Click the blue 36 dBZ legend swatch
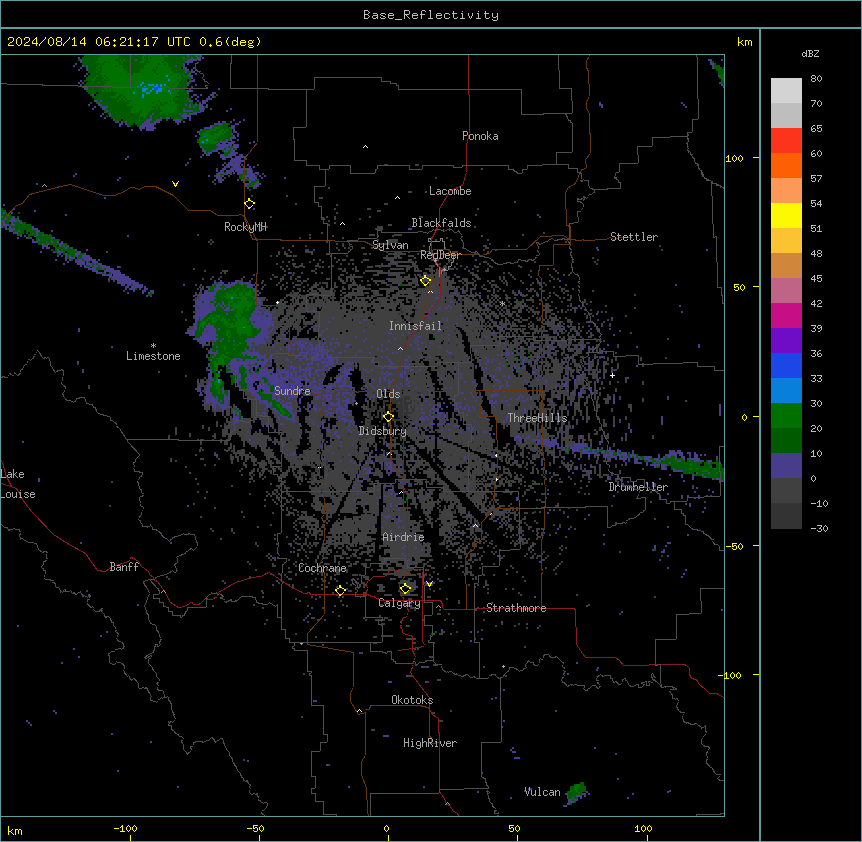The height and width of the screenshot is (842, 862). [786, 365]
